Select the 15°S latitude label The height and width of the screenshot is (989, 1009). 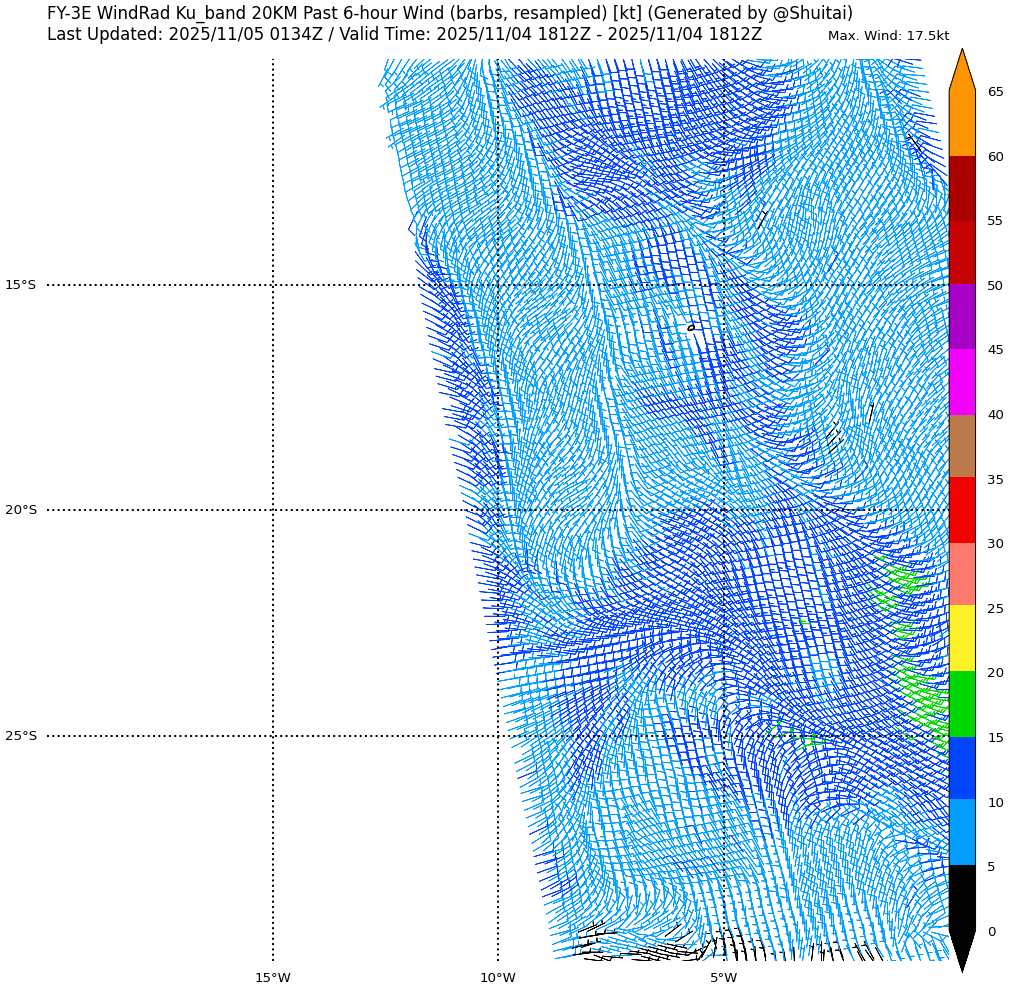pyautogui.click(x=21, y=285)
